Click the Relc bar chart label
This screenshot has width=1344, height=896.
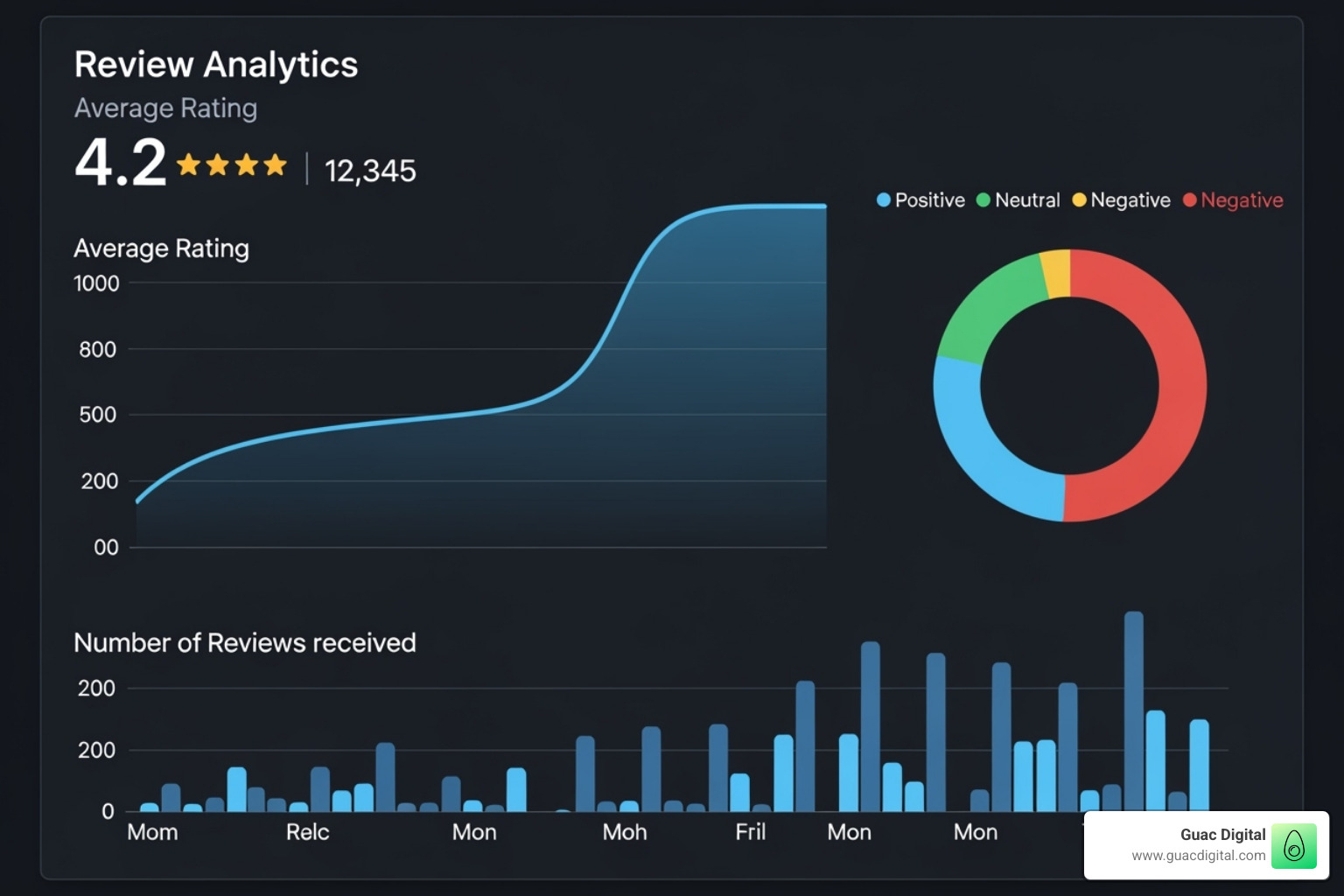[307, 832]
